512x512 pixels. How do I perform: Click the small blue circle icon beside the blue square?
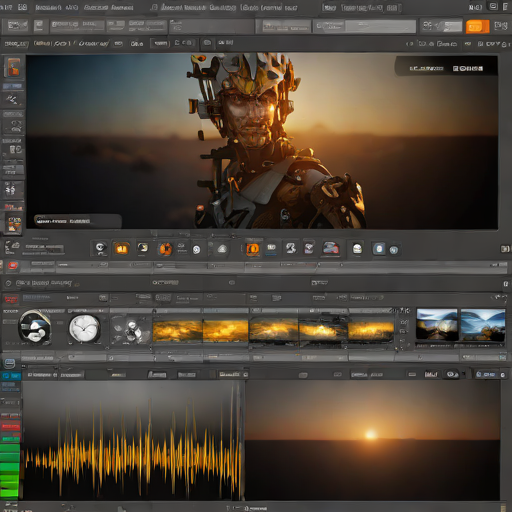click(x=394, y=250)
